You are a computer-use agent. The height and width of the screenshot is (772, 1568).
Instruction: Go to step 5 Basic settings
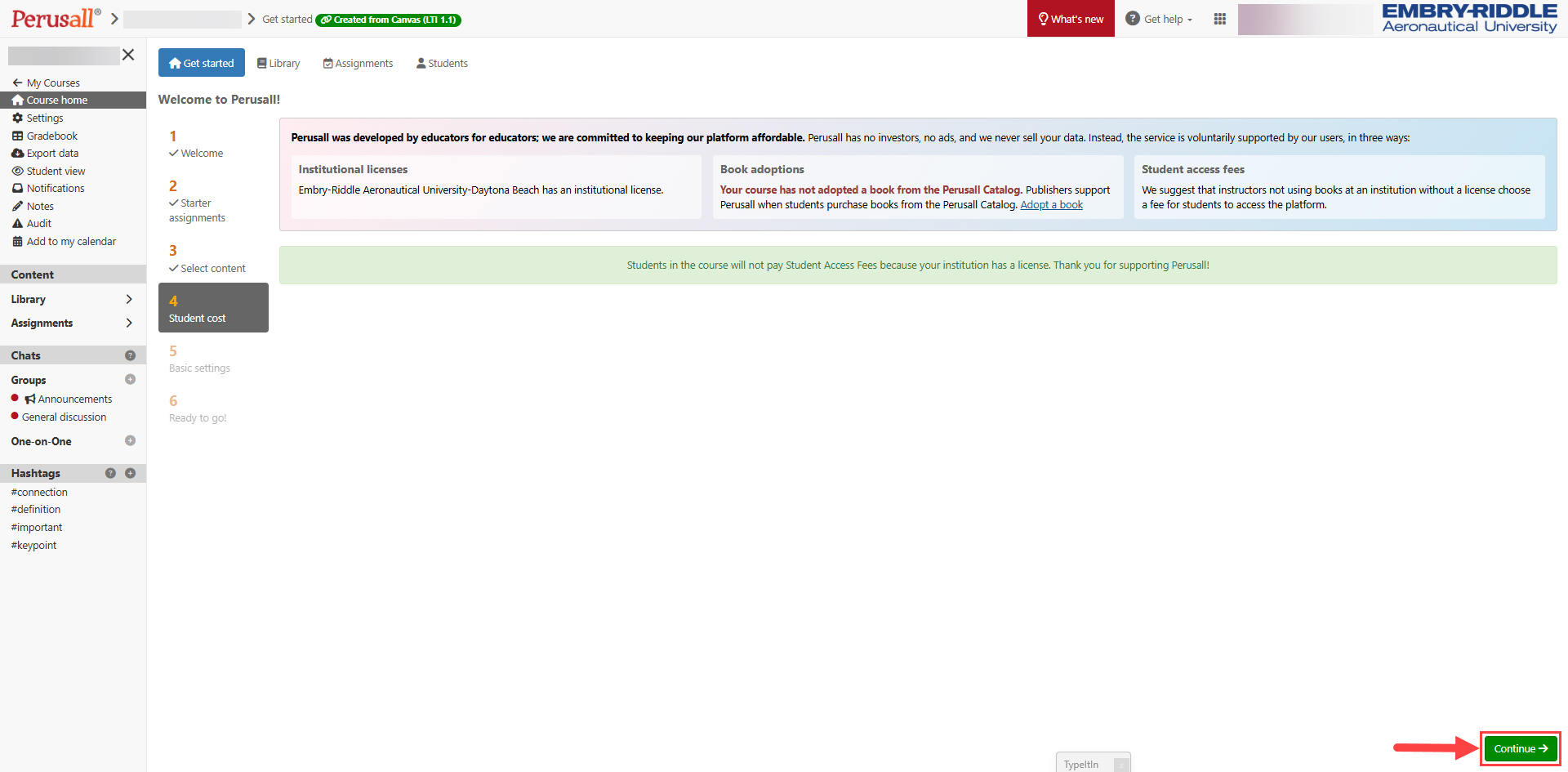coord(213,359)
